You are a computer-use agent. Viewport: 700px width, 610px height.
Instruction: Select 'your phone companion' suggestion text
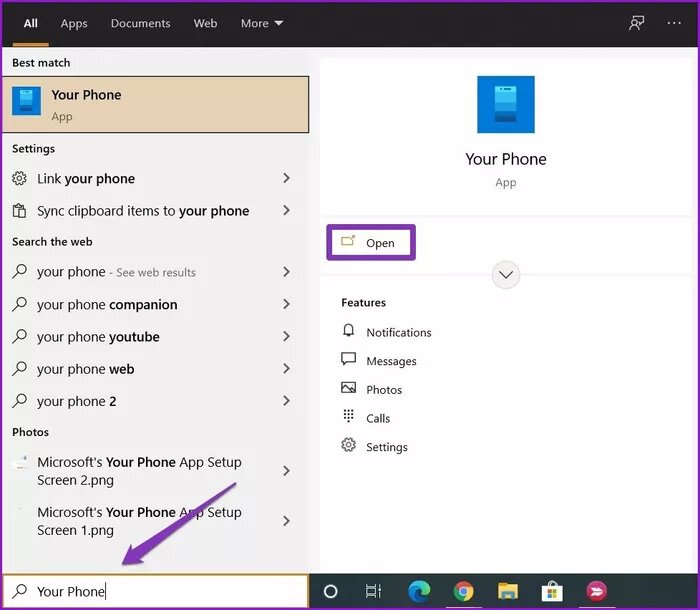(107, 305)
